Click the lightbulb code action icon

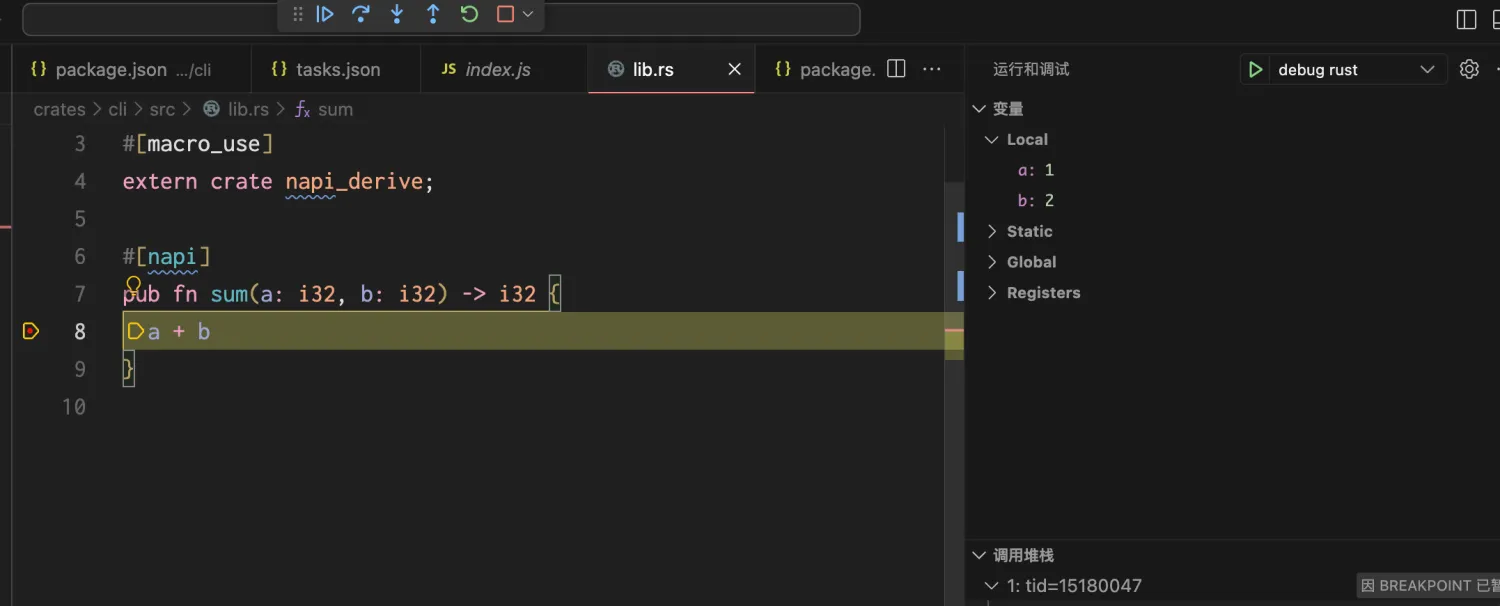(x=133, y=285)
